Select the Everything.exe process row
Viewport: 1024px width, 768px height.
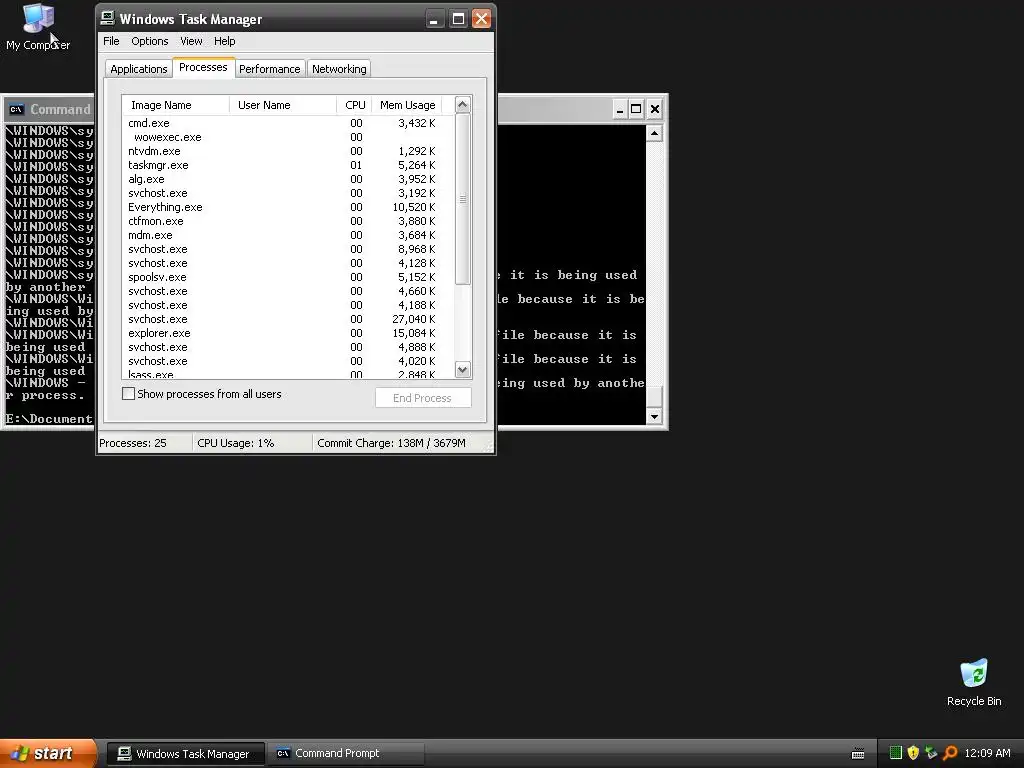coord(287,208)
